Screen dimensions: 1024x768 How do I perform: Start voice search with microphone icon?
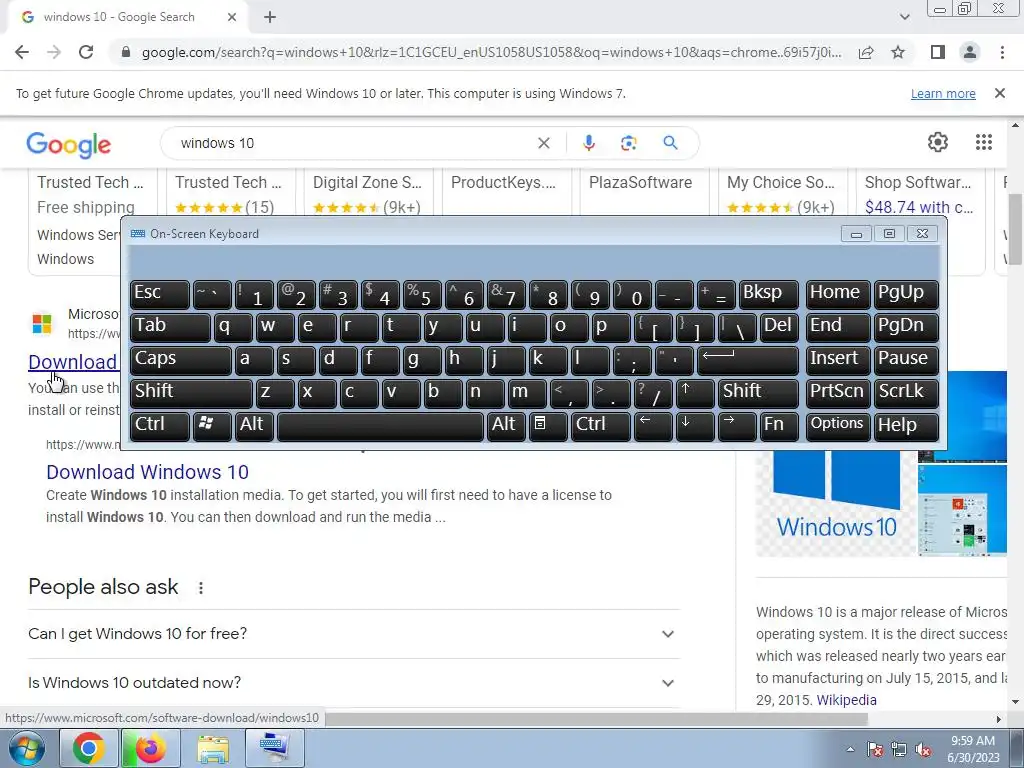[588, 143]
